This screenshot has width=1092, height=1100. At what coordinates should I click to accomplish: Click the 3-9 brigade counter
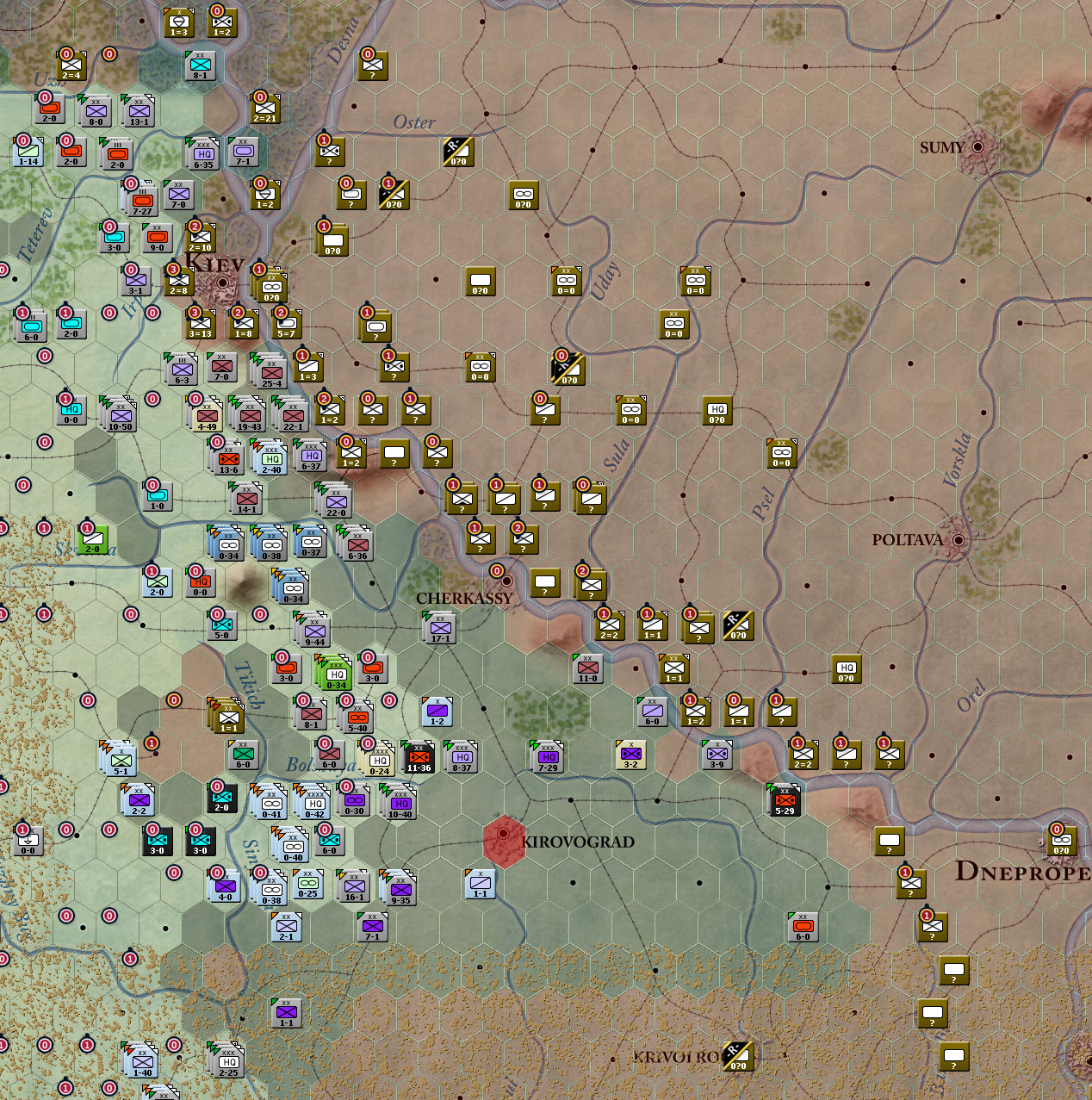point(717,754)
